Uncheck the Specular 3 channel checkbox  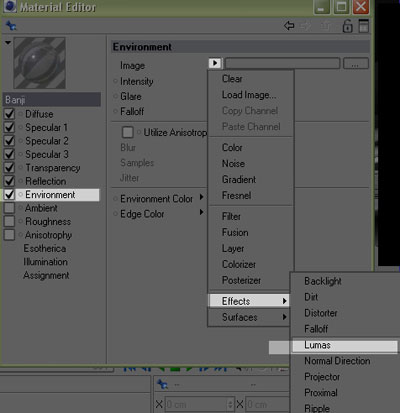pyautogui.click(x=9, y=154)
